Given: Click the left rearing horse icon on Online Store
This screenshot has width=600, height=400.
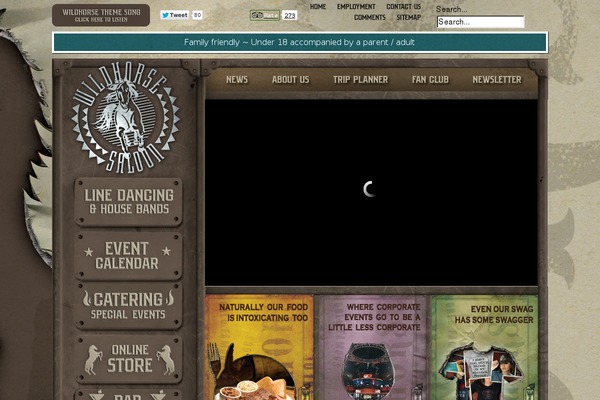Looking at the screenshot, I should (93, 360).
